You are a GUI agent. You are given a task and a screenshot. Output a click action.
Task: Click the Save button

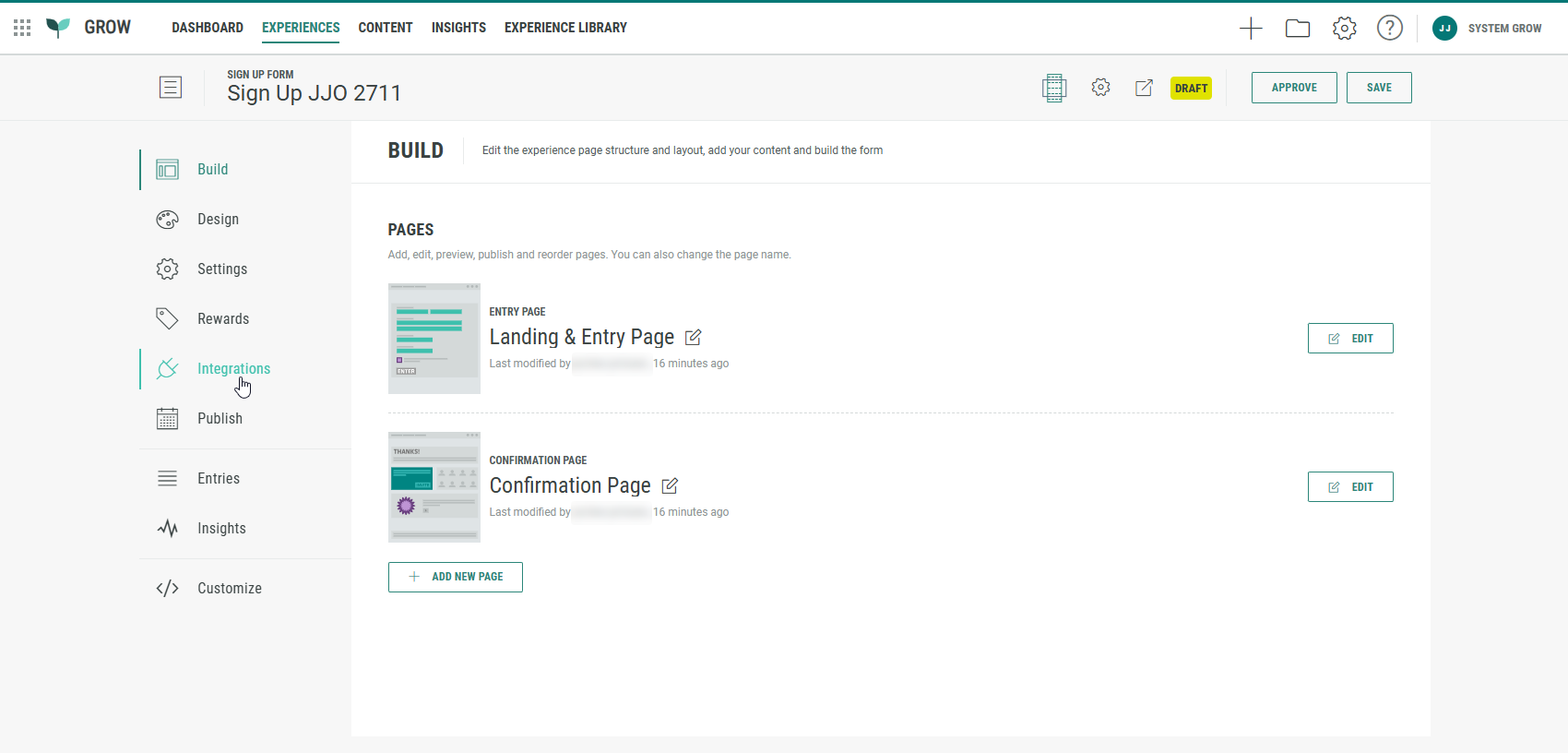click(x=1378, y=88)
